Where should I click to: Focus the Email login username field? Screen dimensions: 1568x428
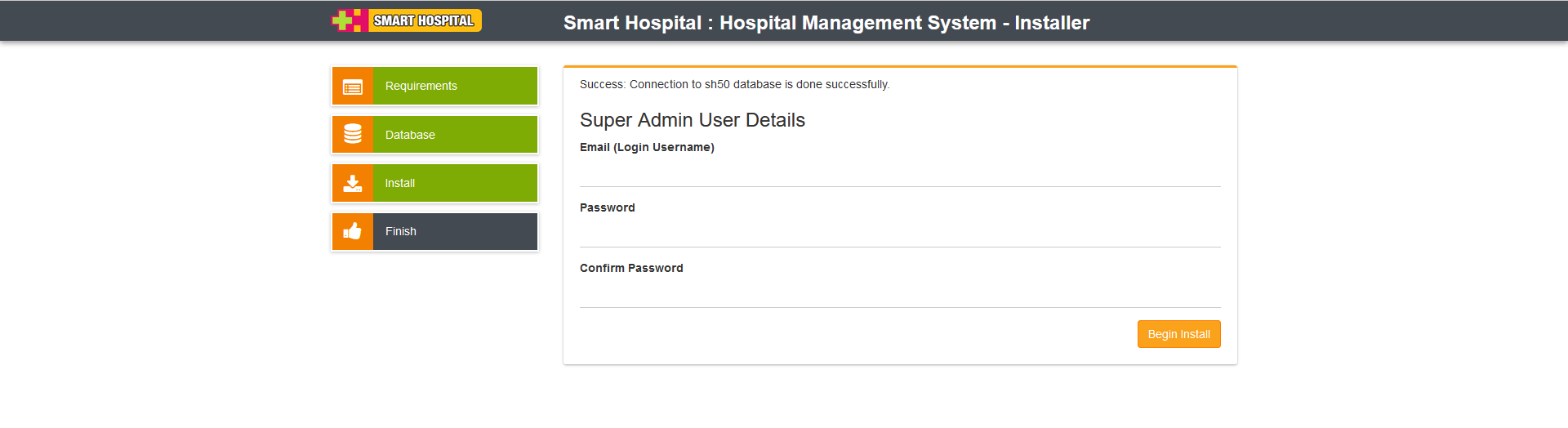pos(900,173)
